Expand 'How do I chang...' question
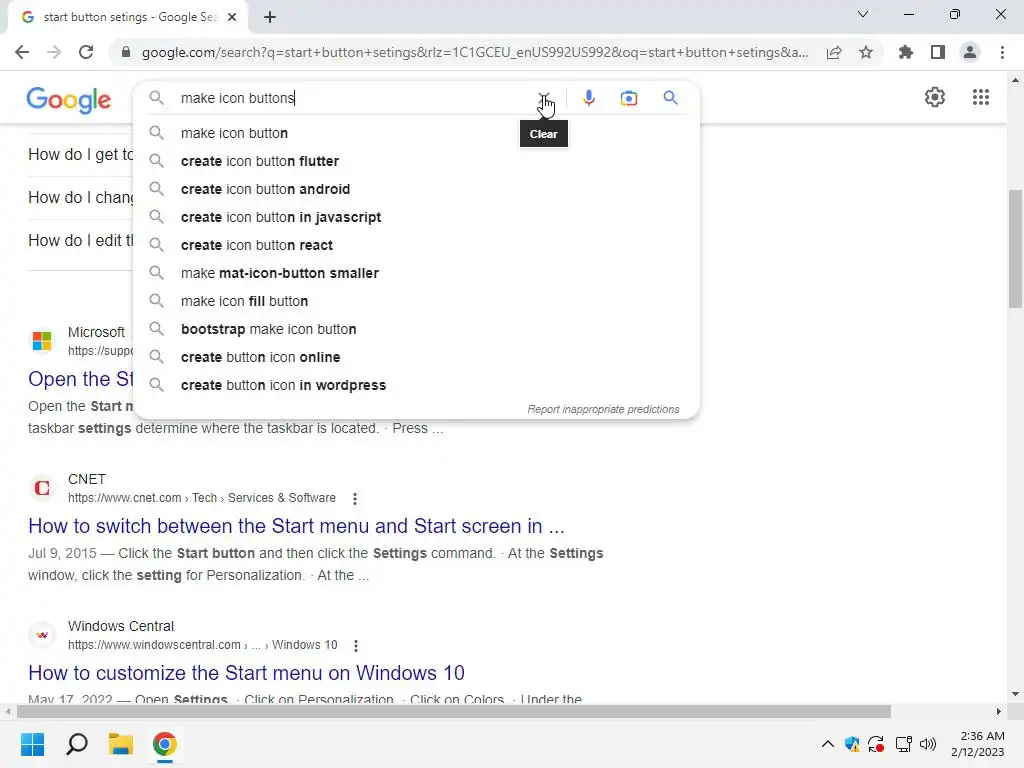 click(x=80, y=198)
